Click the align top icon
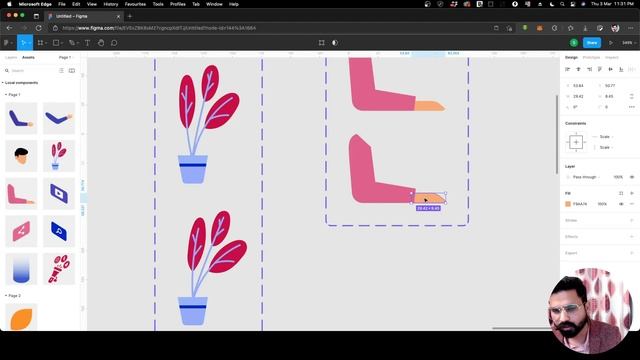 pyautogui.click(x=600, y=69)
